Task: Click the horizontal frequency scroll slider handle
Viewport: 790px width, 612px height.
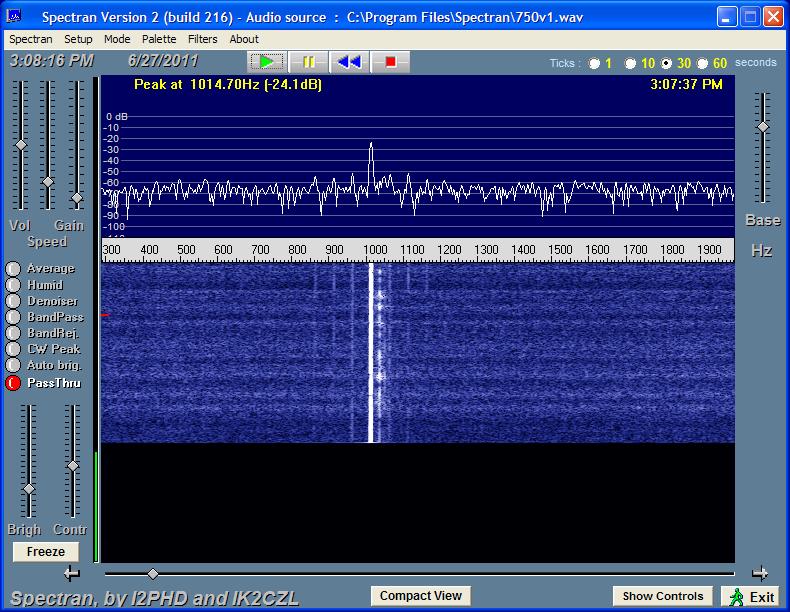Action: point(153,574)
